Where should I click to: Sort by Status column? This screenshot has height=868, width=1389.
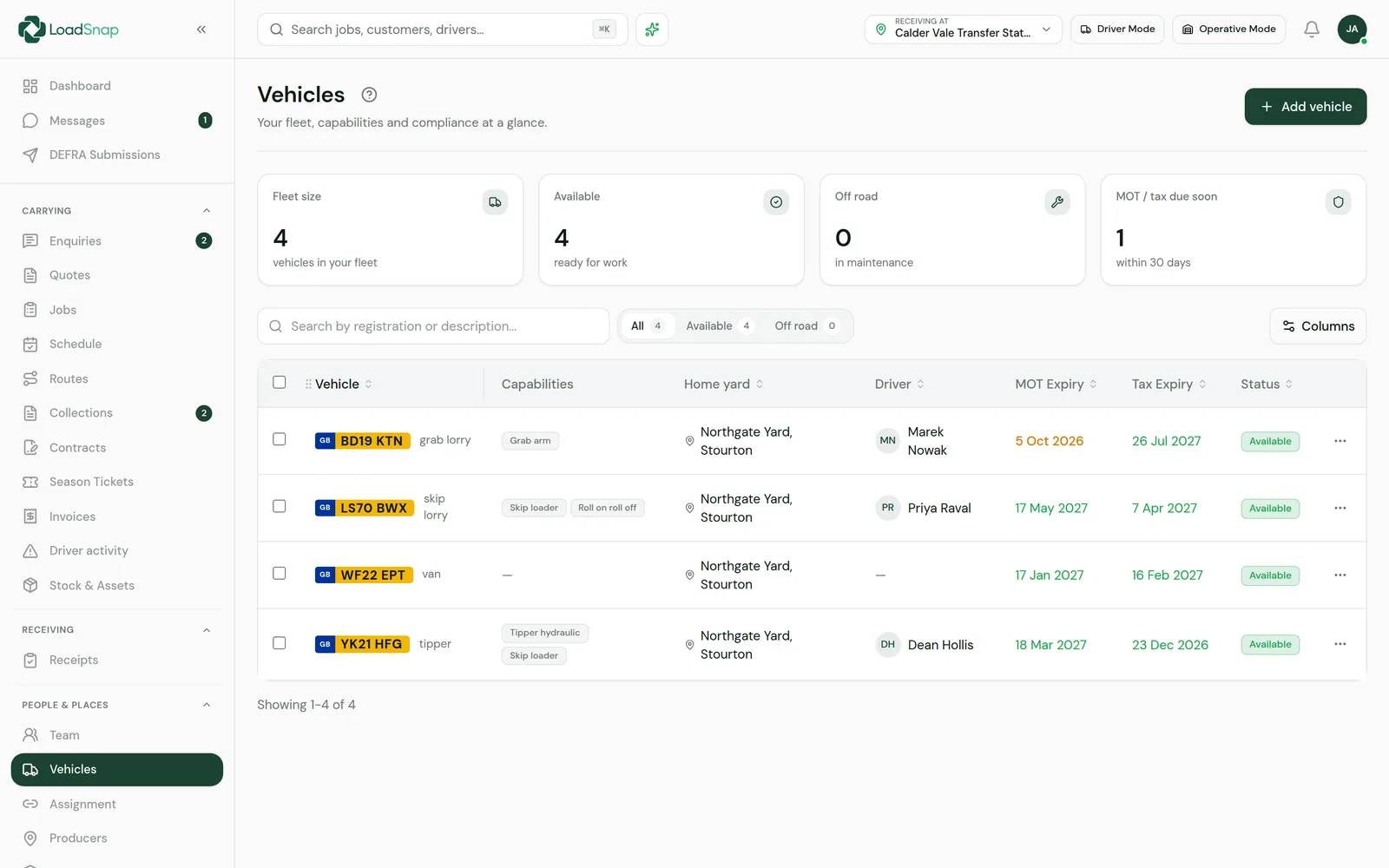click(x=1267, y=384)
